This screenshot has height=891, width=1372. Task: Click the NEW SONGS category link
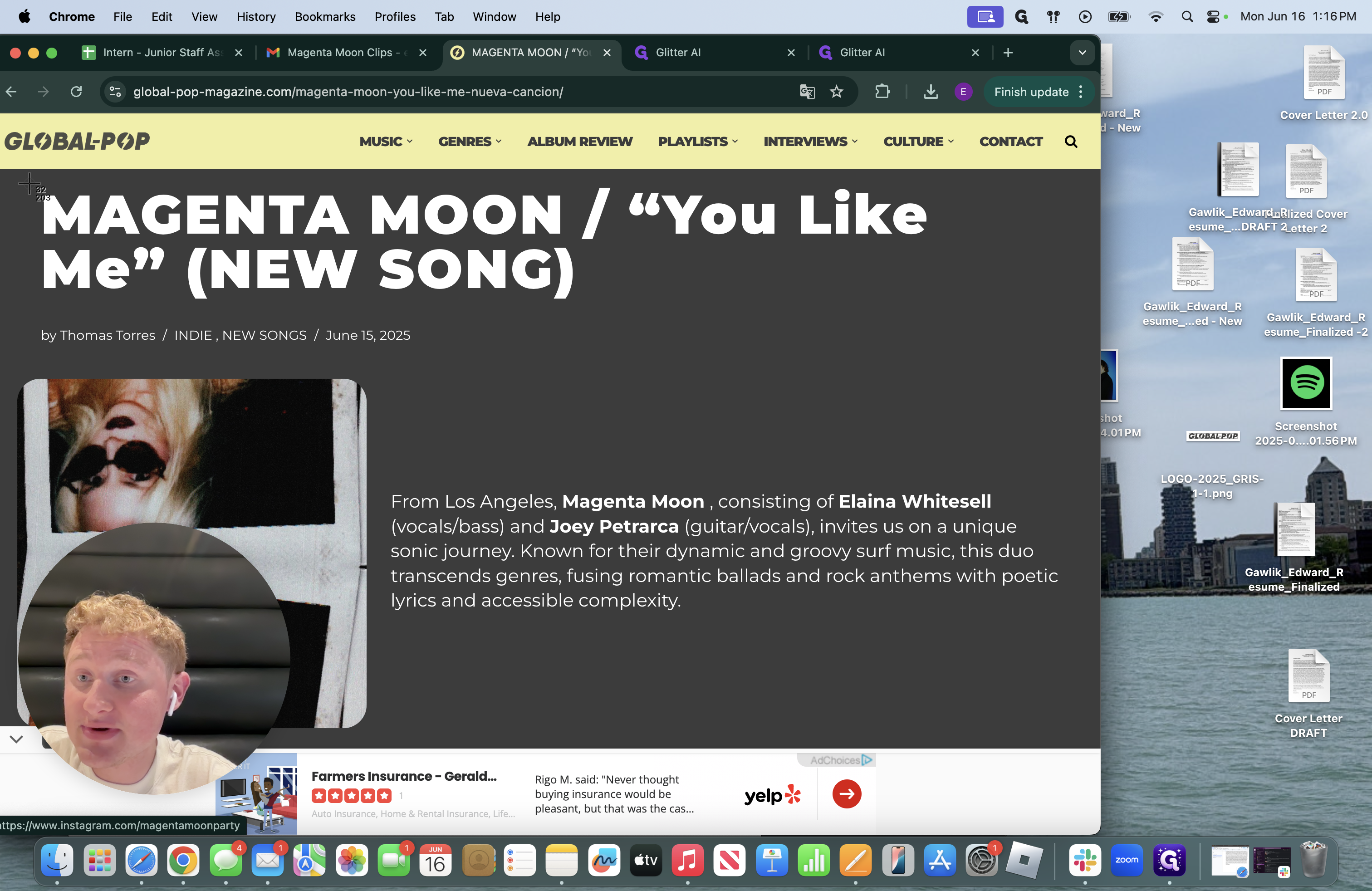click(264, 335)
